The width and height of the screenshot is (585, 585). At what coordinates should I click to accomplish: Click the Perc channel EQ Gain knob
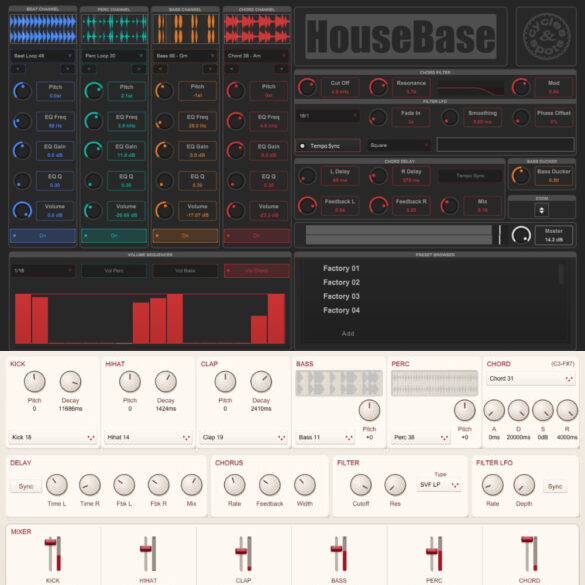94,151
